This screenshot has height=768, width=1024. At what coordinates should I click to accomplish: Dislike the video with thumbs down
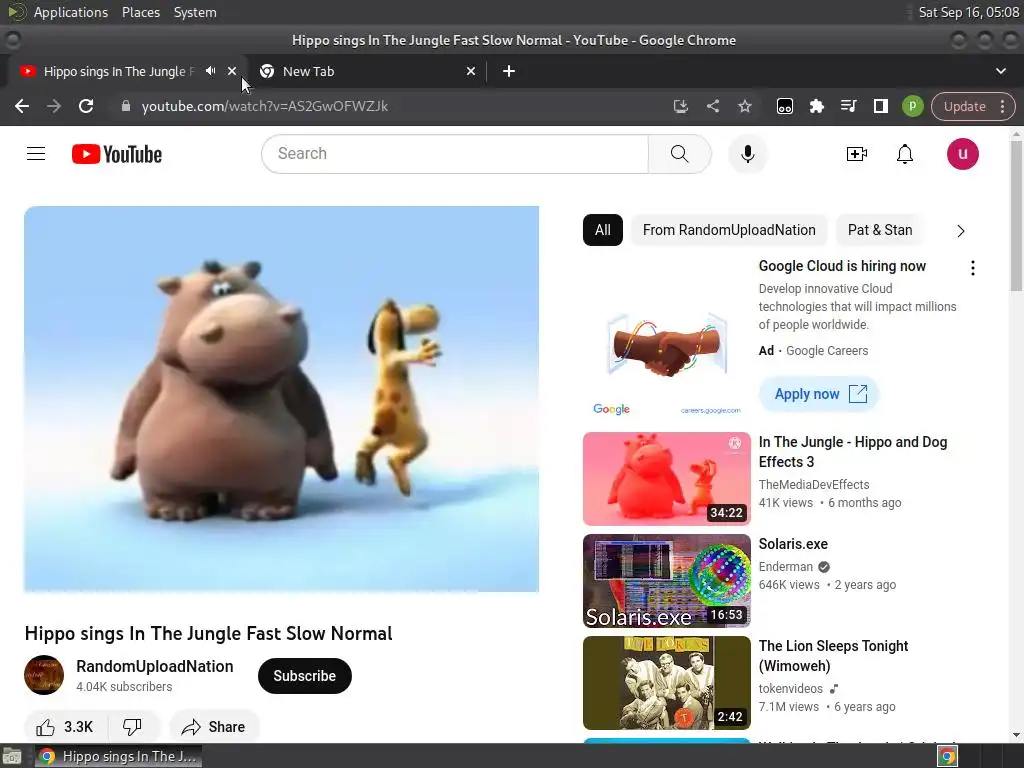coord(133,727)
